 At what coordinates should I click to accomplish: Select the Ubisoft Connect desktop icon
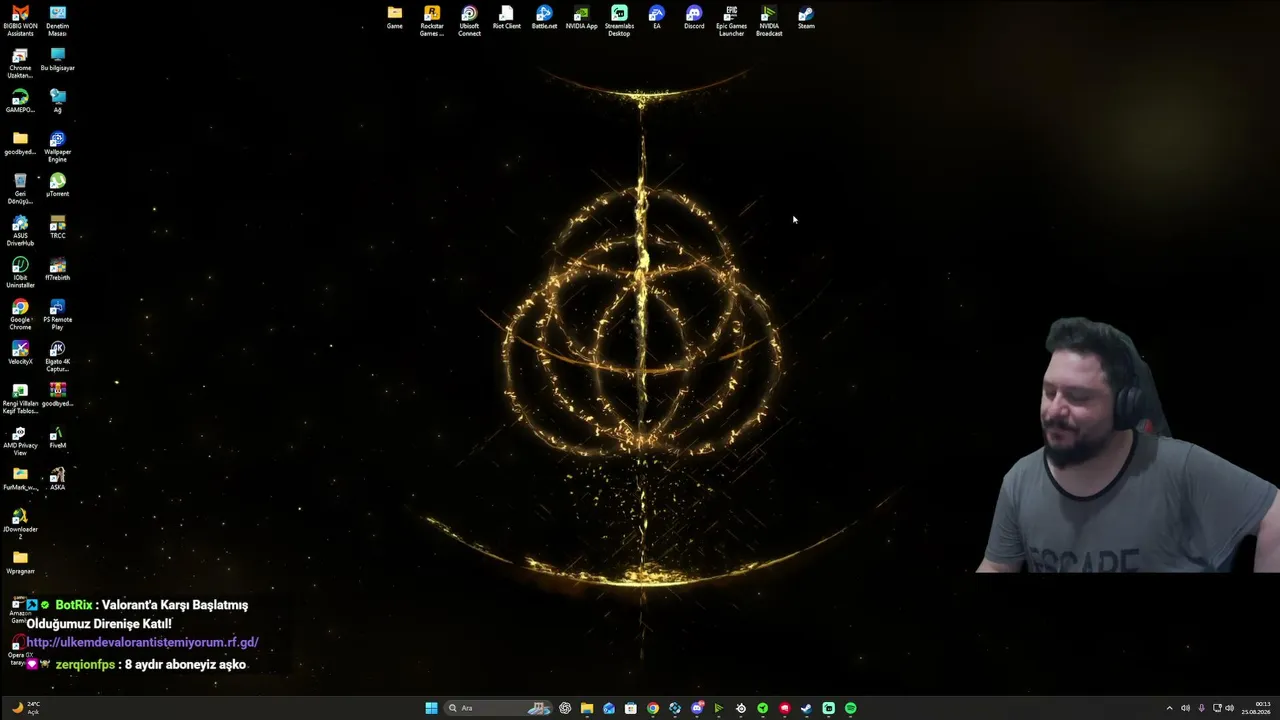[x=469, y=21]
